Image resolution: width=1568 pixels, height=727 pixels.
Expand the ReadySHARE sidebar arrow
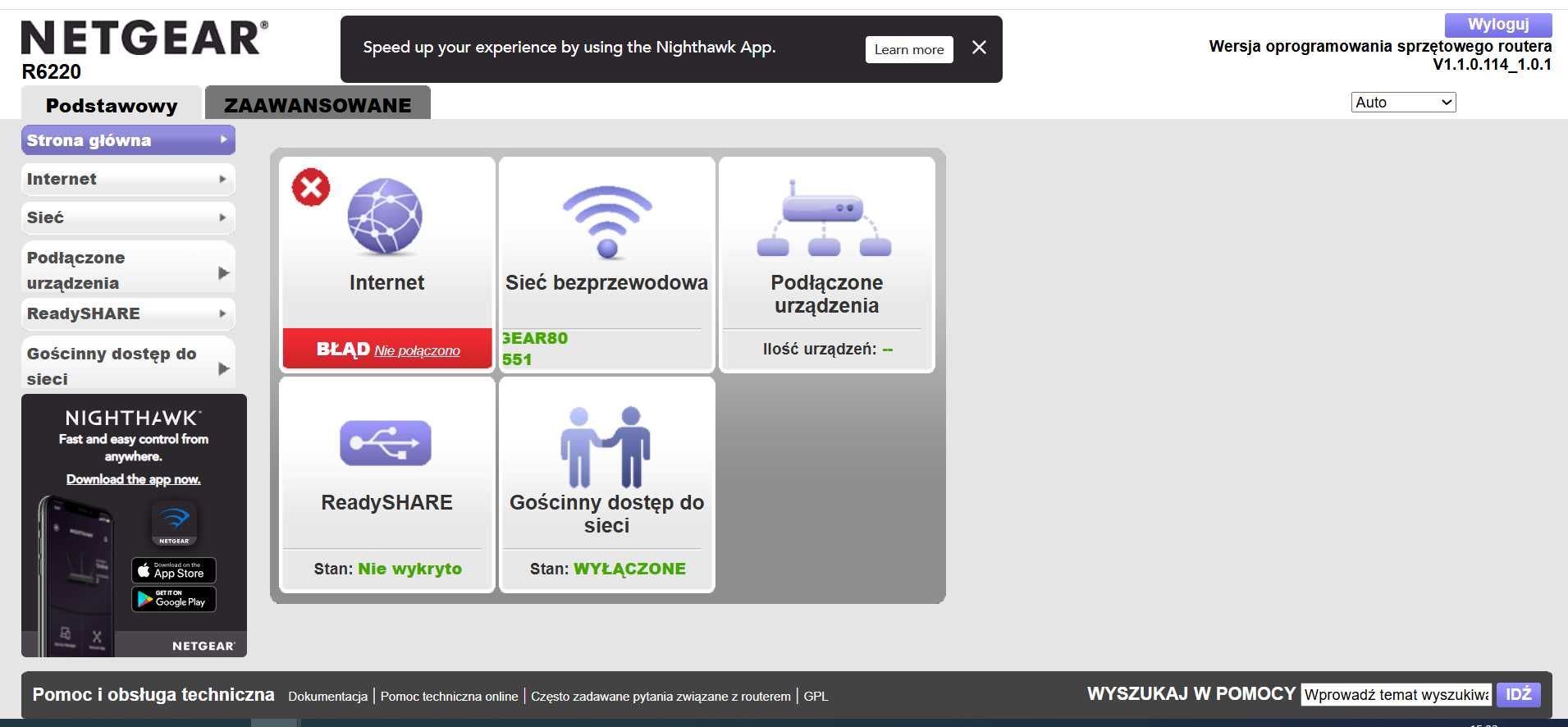pos(223,313)
